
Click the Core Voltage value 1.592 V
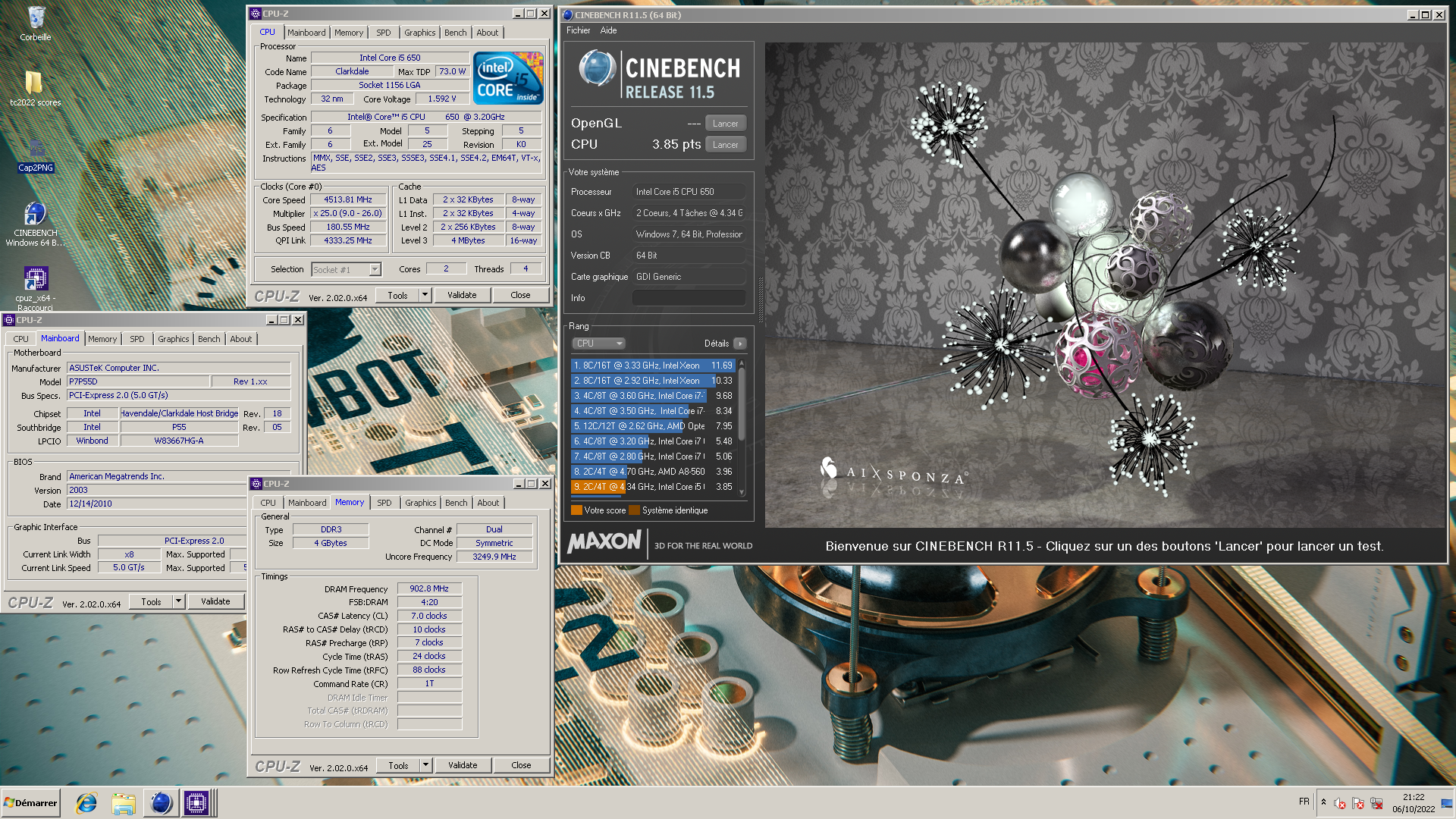tap(442, 99)
